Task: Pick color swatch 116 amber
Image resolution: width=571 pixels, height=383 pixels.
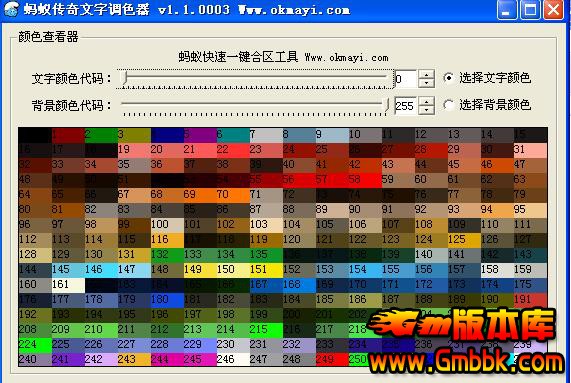Action: click(x=167, y=240)
